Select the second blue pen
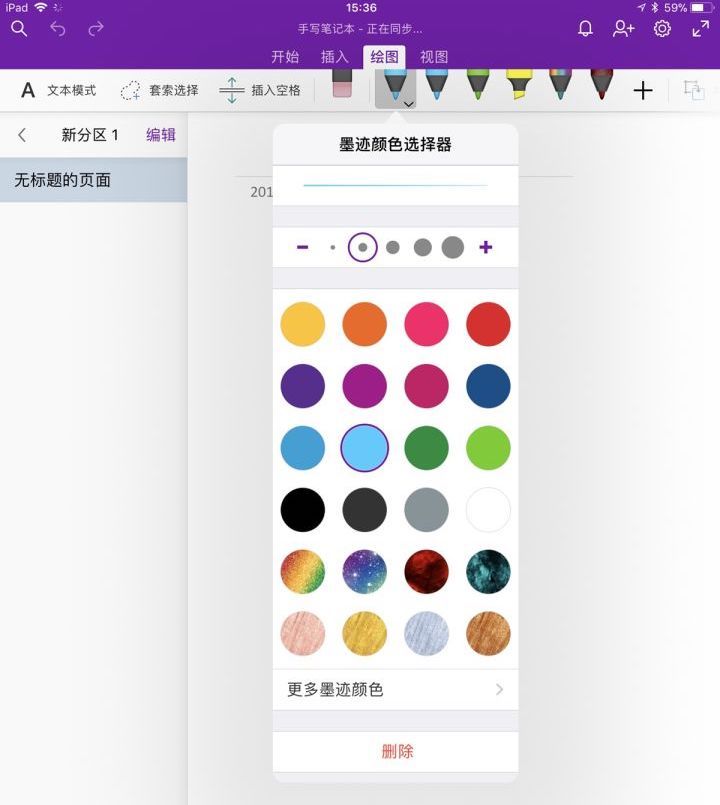This screenshot has width=720, height=805. pyautogui.click(x=437, y=84)
